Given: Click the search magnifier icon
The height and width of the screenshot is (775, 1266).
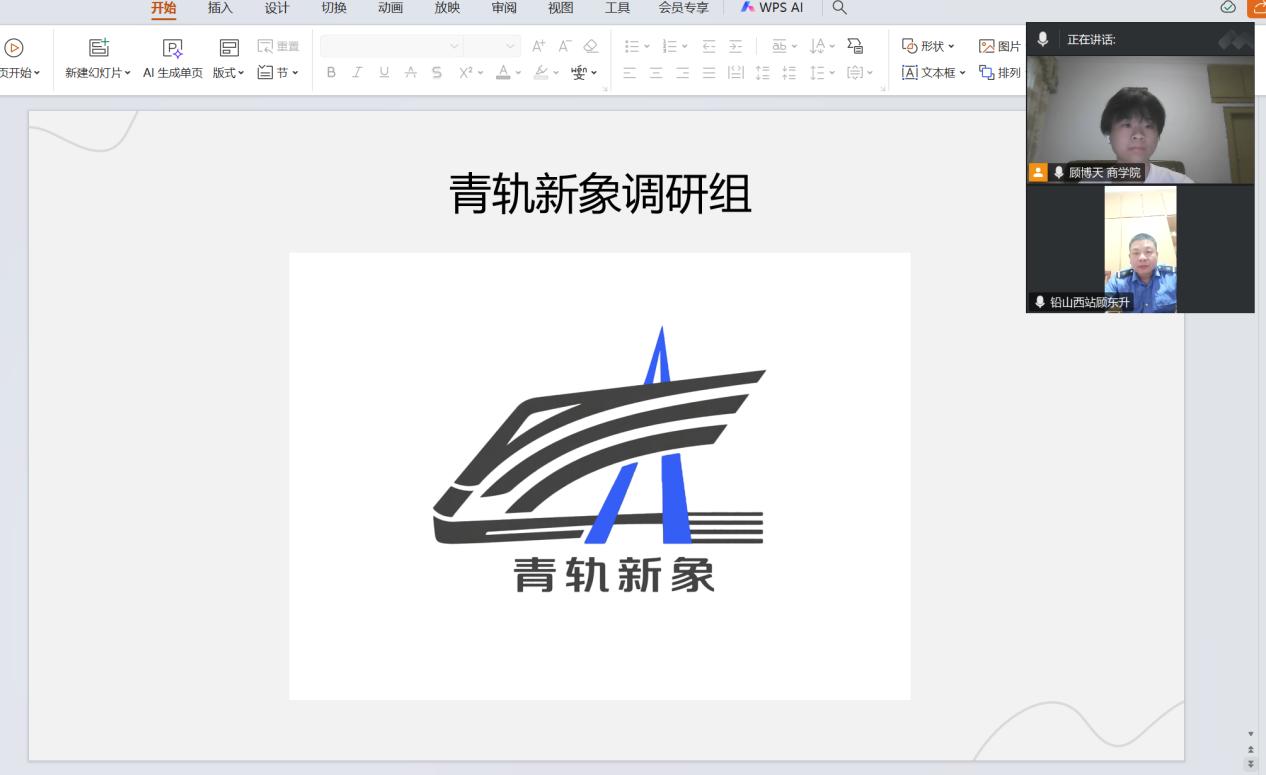Looking at the screenshot, I should pos(839,8).
